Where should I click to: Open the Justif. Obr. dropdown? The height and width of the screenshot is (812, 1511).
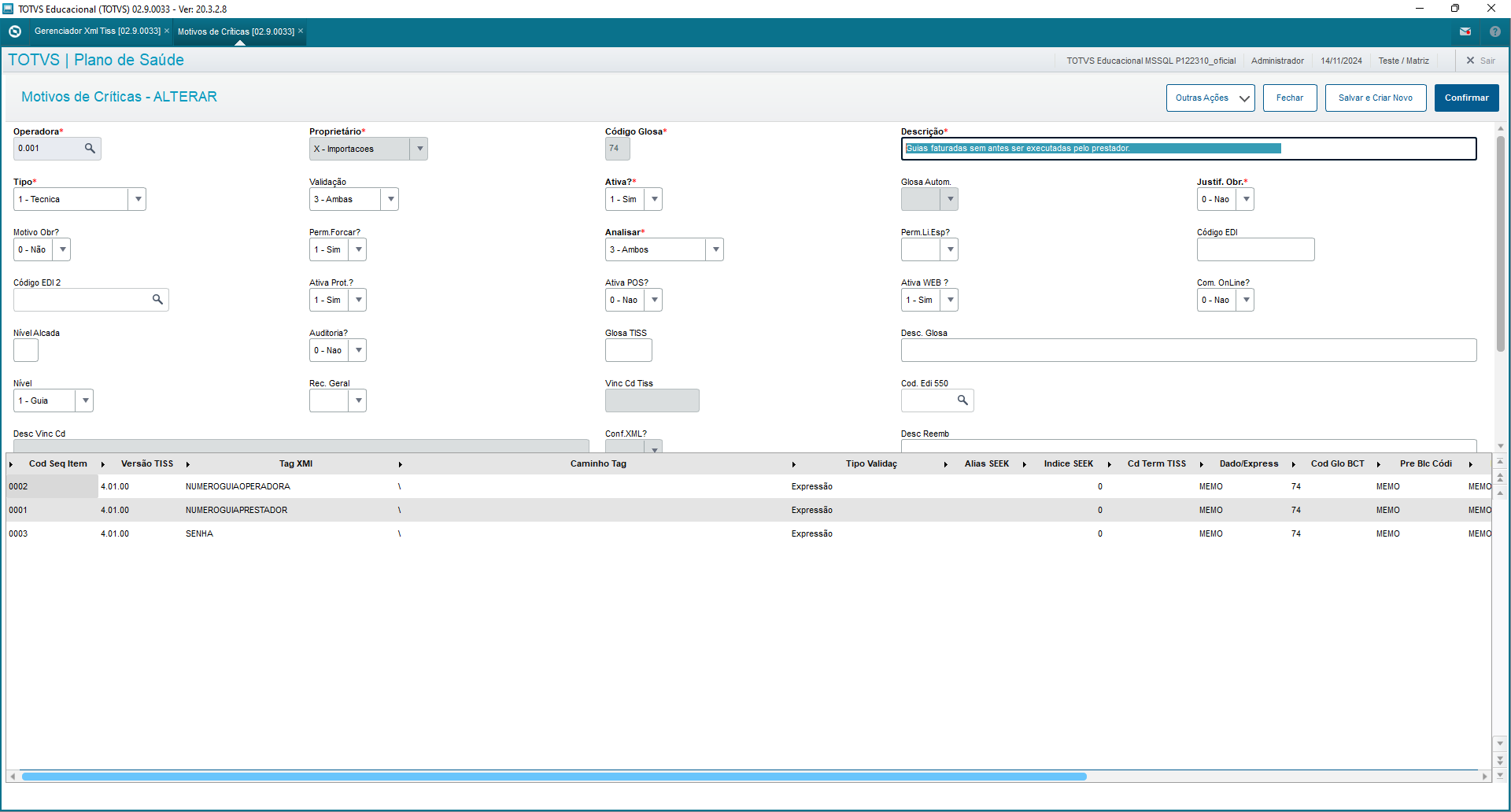click(x=1246, y=199)
